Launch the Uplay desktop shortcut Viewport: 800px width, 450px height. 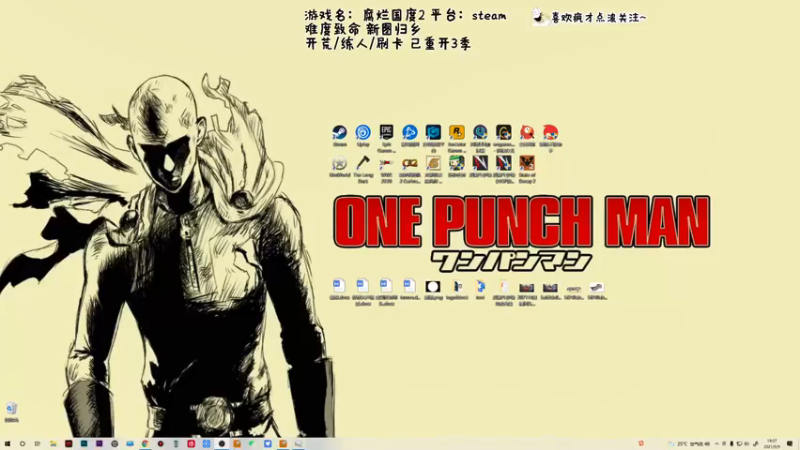[363, 136]
